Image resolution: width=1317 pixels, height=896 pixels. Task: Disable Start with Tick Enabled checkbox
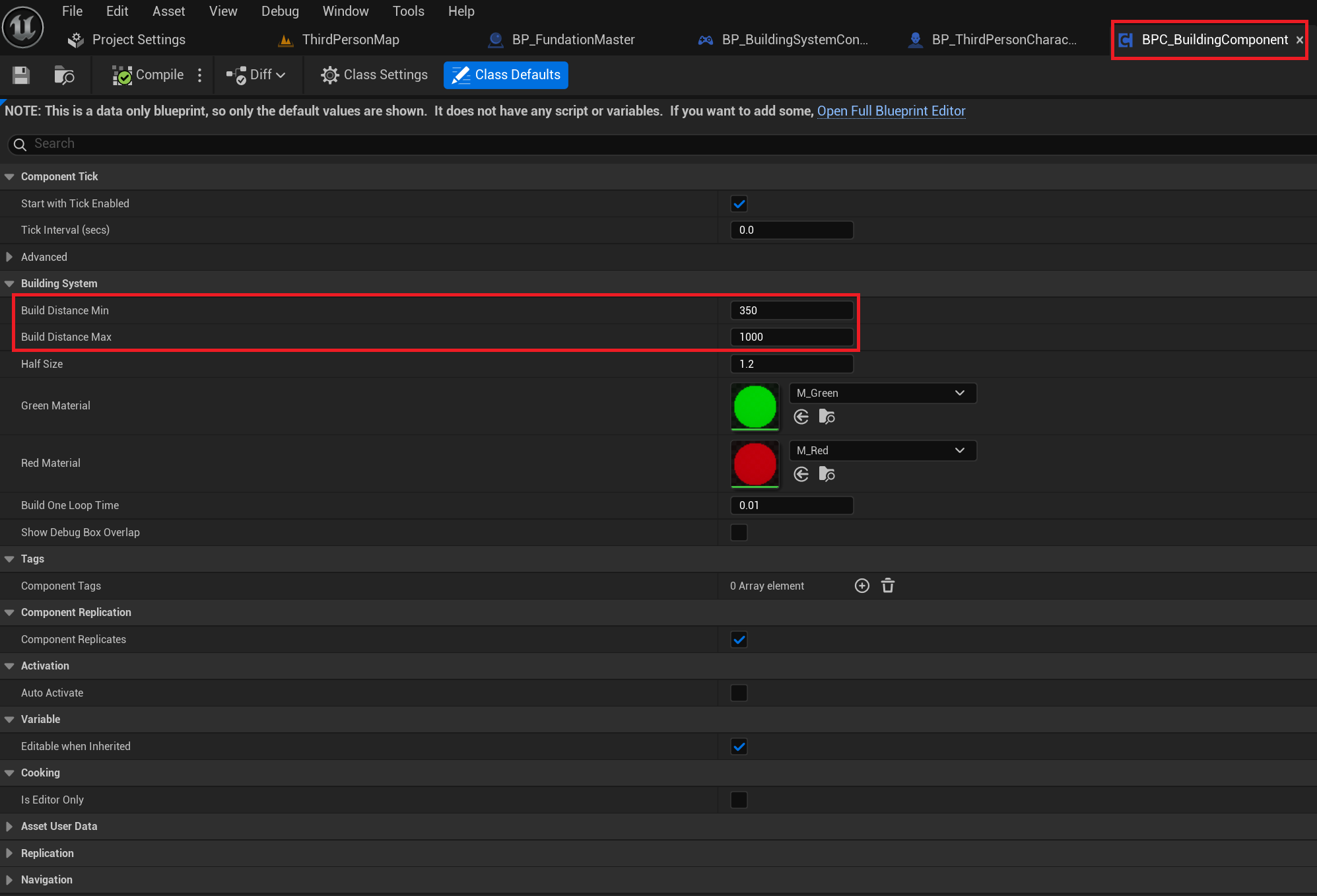pos(739,204)
